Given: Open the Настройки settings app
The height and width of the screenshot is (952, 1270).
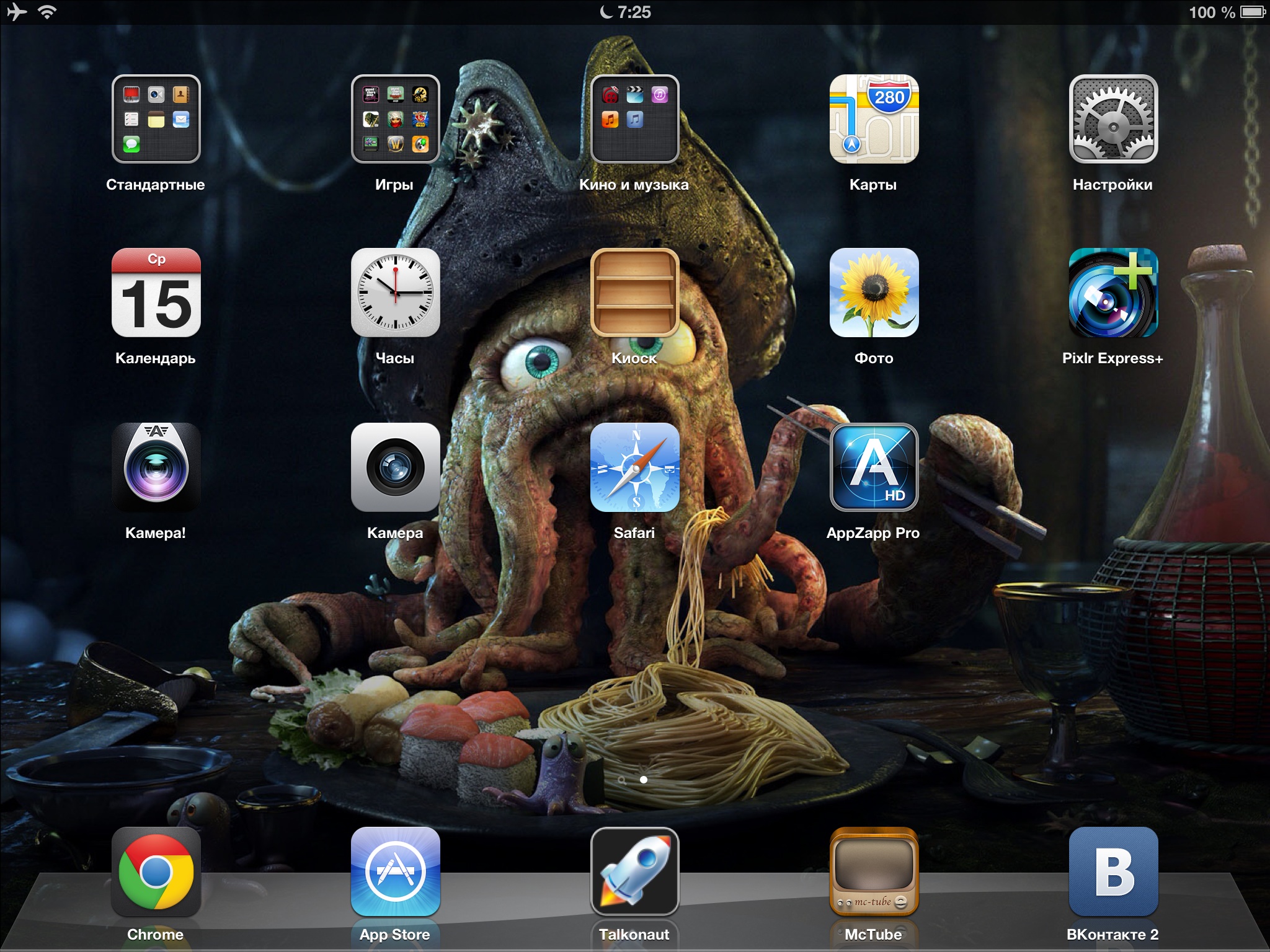Looking at the screenshot, I should coord(1113,119).
